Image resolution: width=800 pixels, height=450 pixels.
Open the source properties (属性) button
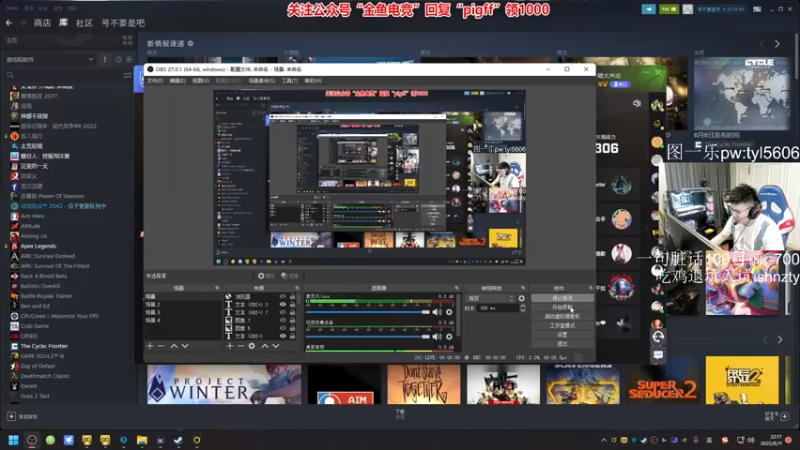coord(266,276)
